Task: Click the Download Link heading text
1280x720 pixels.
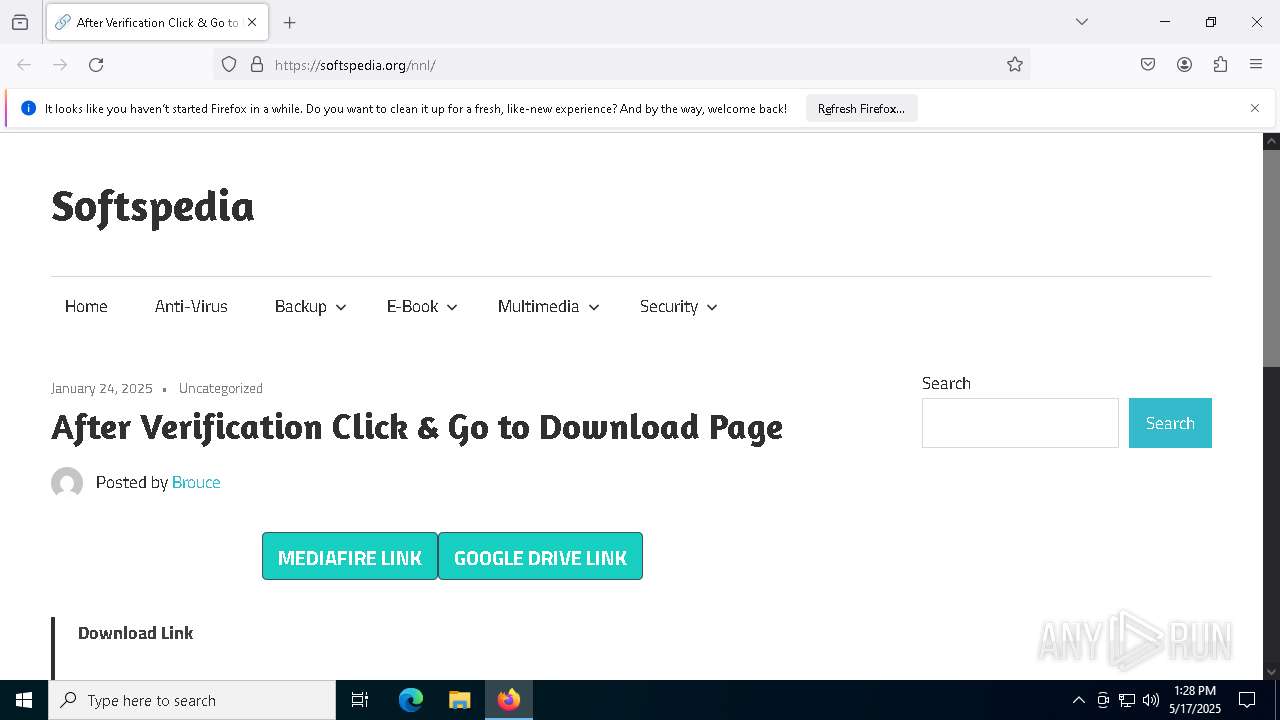Action: [136, 633]
